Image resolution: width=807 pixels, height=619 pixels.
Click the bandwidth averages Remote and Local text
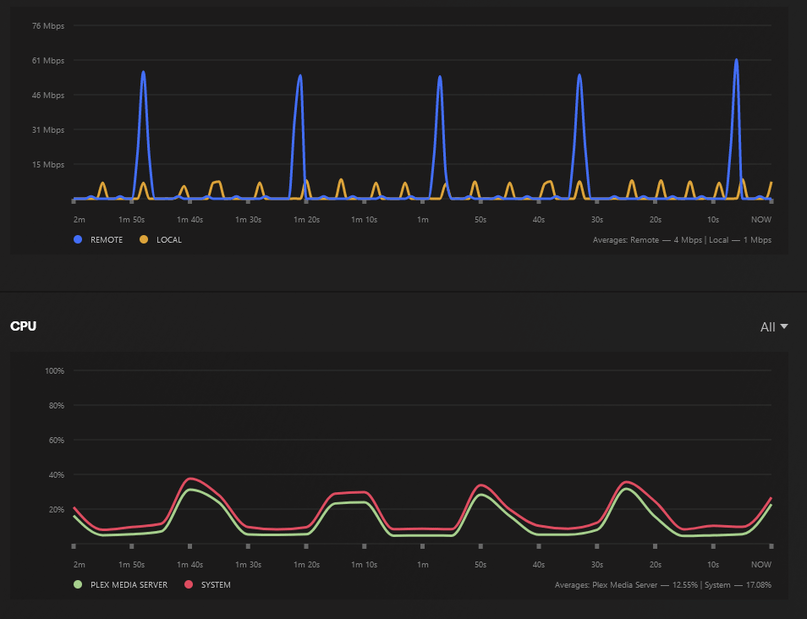[x=682, y=240]
